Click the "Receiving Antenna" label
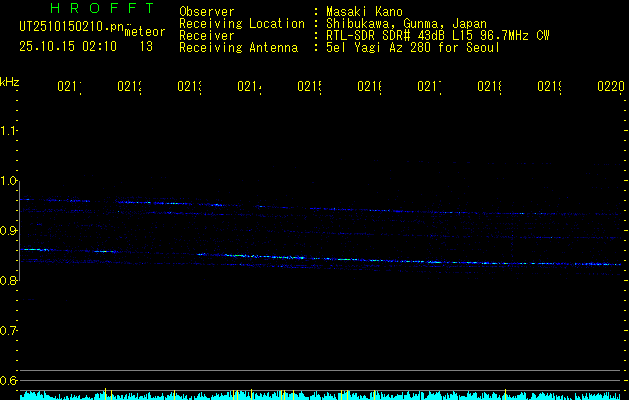 [x=238, y=48]
